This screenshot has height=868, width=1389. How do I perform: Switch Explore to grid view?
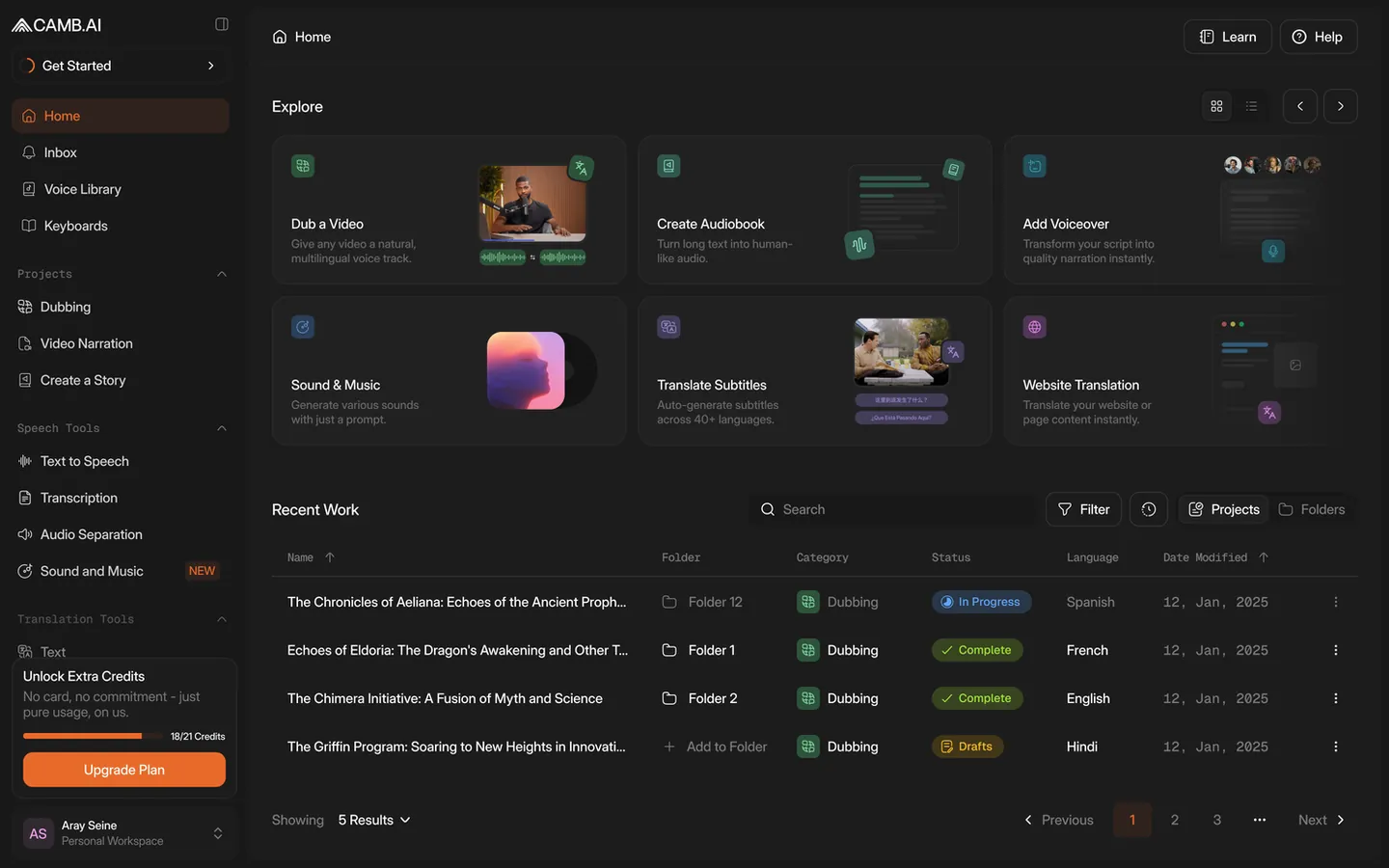tap(1216, 106)
